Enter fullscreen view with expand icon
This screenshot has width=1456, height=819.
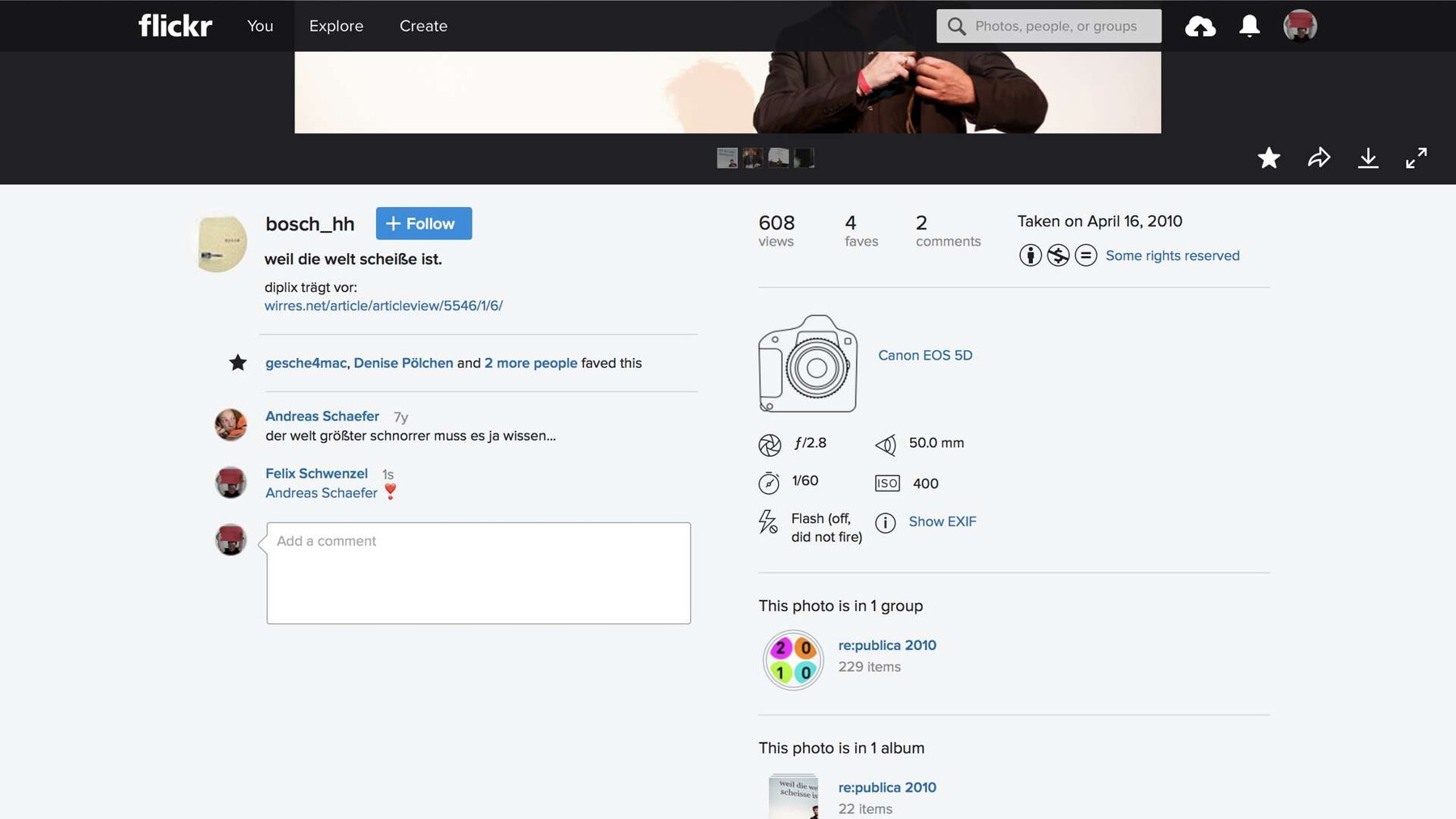(1416, 158)
